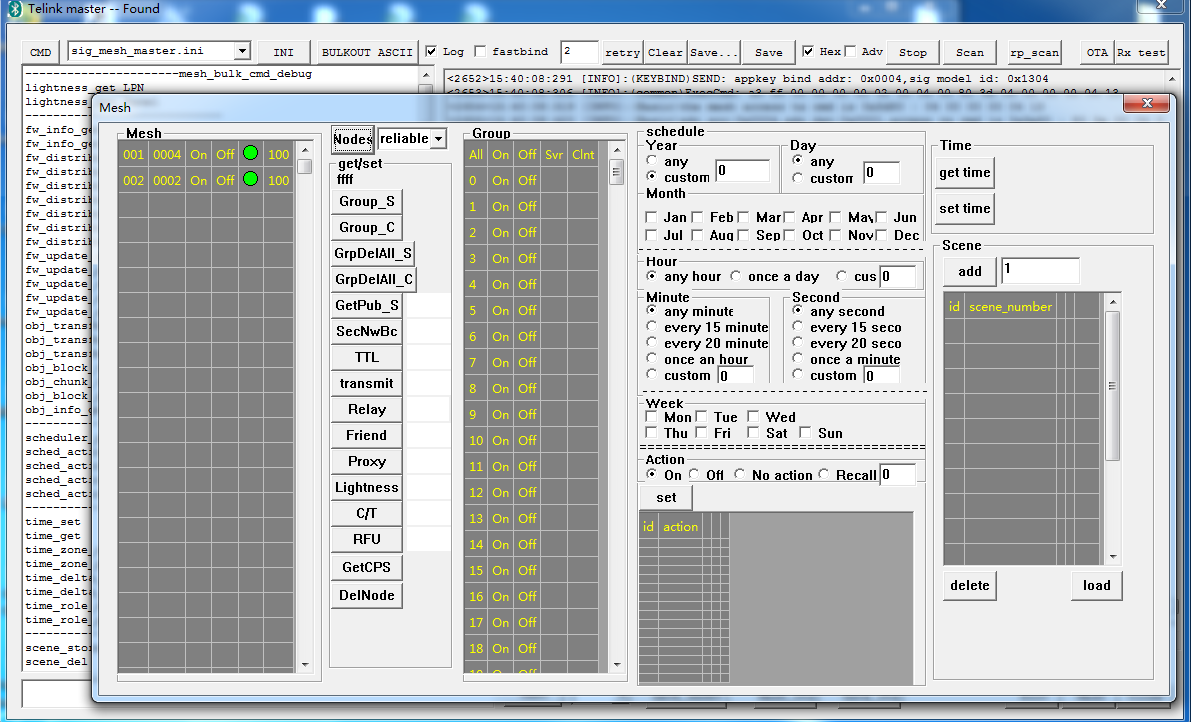Click On for group 5
1191x722 pixels.
click(x=500, y=311)
